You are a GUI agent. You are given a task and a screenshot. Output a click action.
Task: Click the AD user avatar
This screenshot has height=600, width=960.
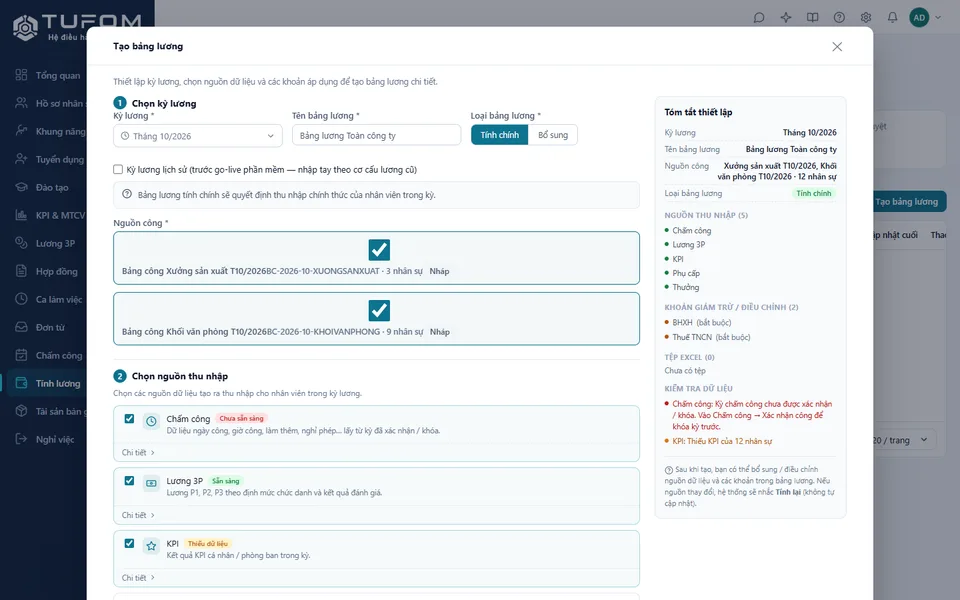[919, 18]
